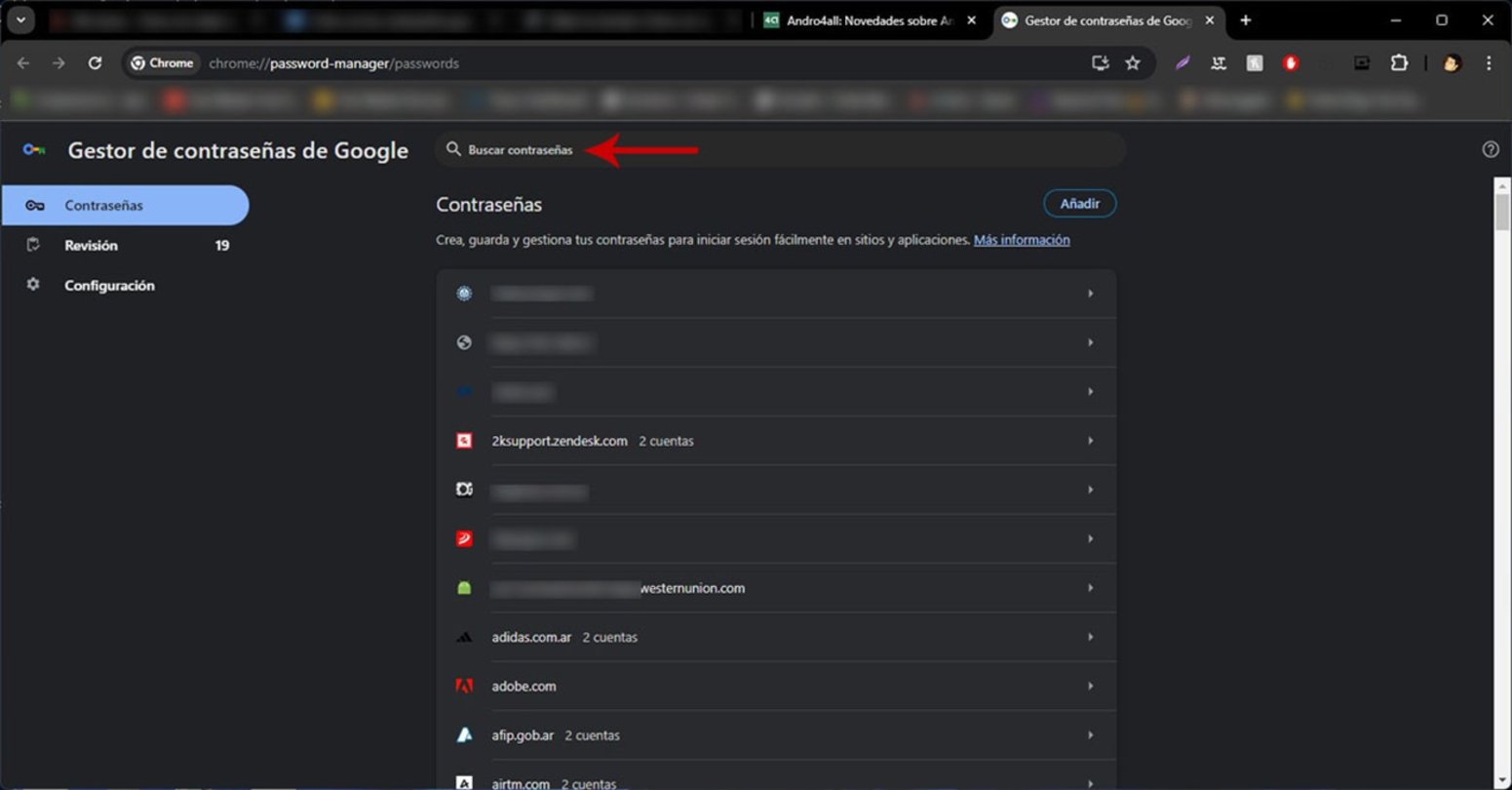This screenshot has width=1512, height=790.
Task: Open the help question mark icon
Action: tap(1490, 149)
